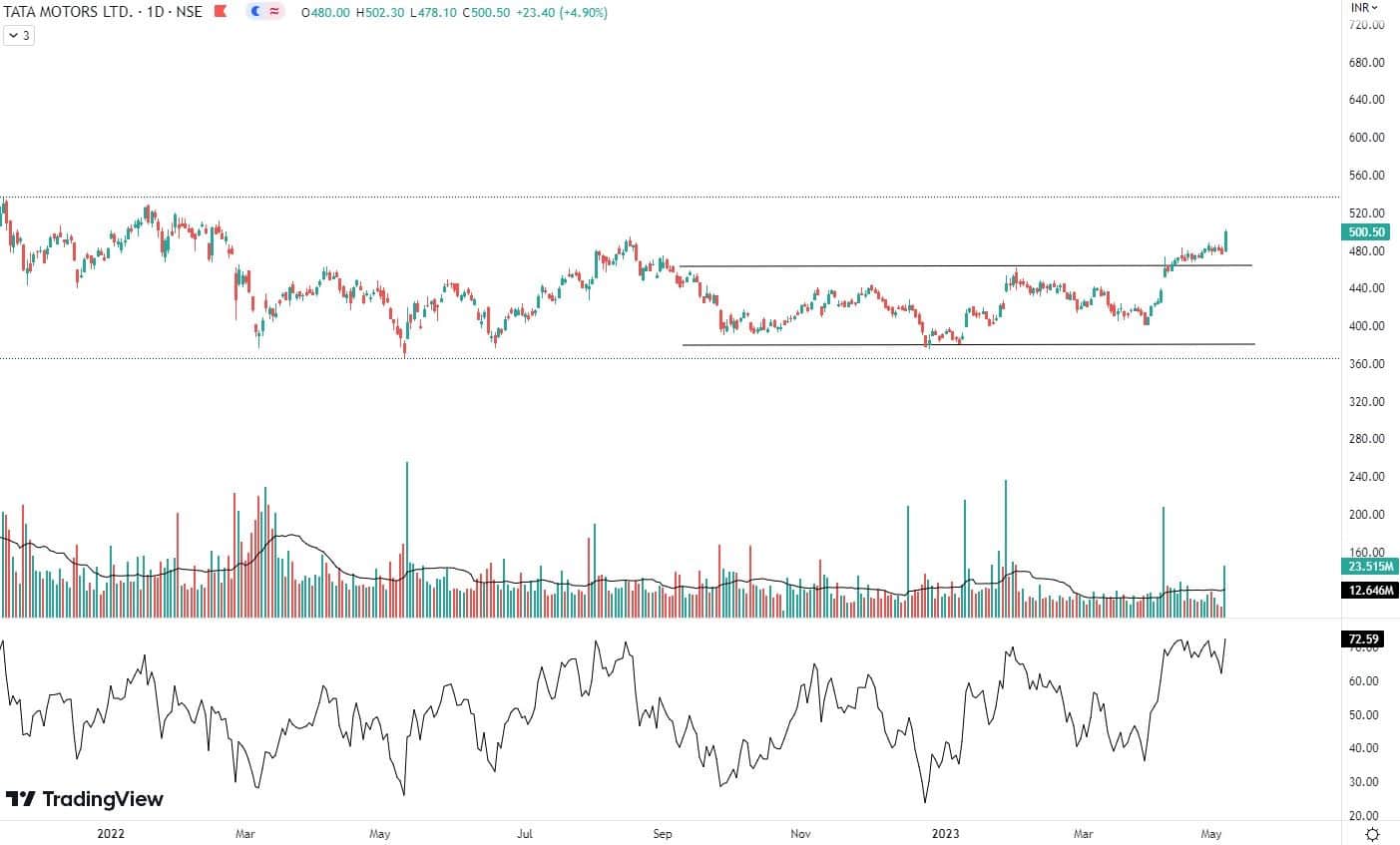Screen dimensions: 1400x845
Task: Click the Jul label on time axis
Action: click(x=525, y=833)
